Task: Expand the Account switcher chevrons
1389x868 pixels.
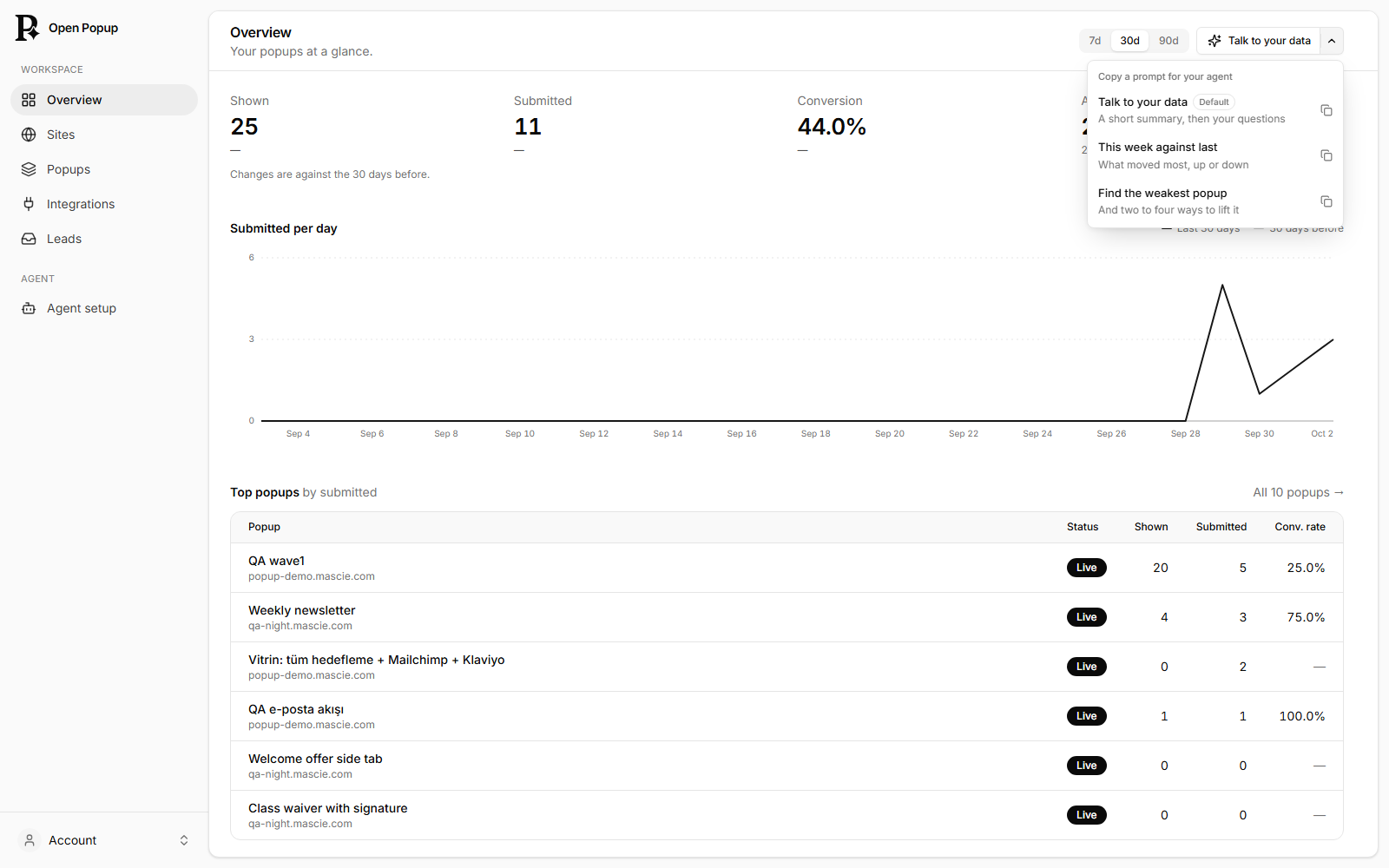Action: (184, 840)
